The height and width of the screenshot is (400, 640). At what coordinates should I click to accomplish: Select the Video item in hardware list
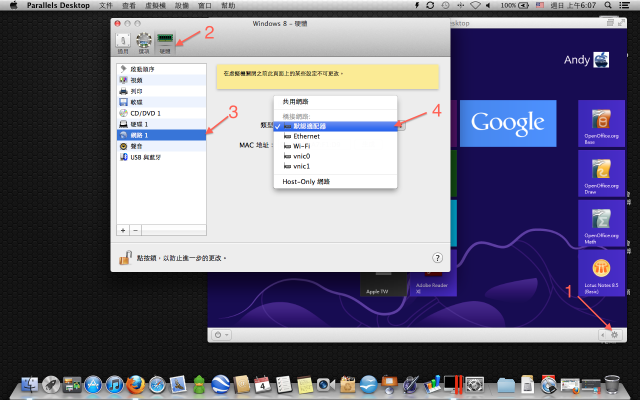pyautogui.click(x=162, y=80)
